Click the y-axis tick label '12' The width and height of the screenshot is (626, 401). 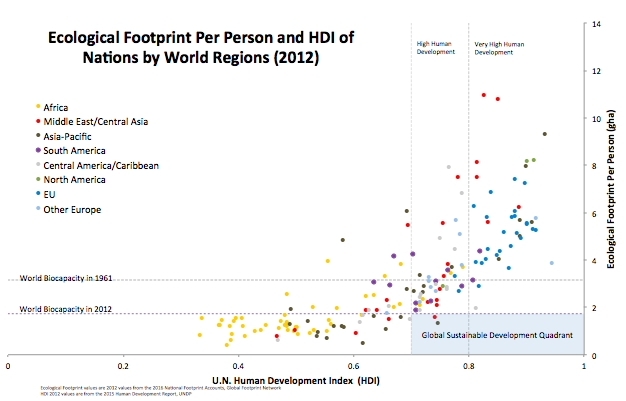tap(596, 71)
